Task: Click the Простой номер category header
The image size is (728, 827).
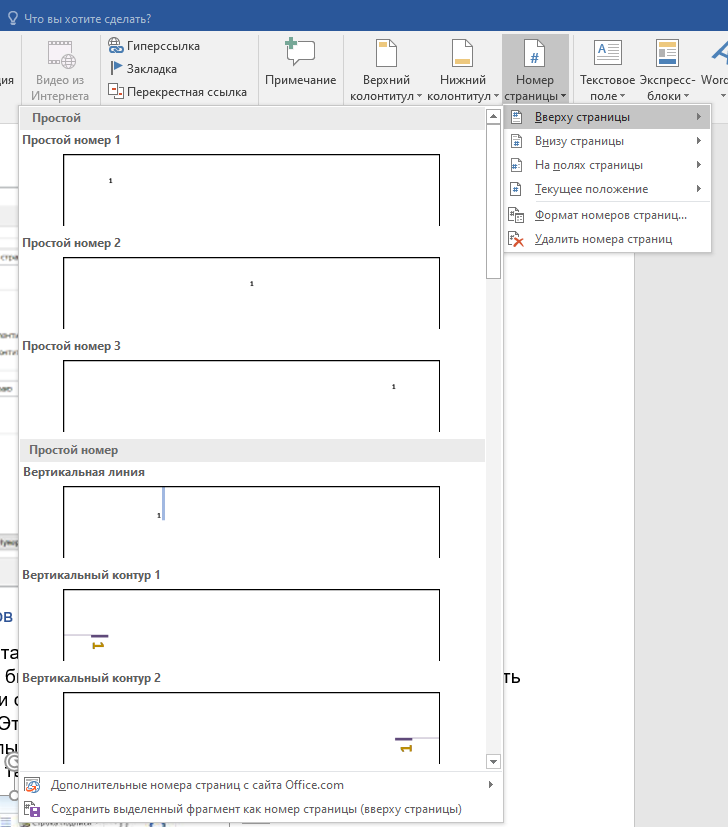Action: coord(252,450)
